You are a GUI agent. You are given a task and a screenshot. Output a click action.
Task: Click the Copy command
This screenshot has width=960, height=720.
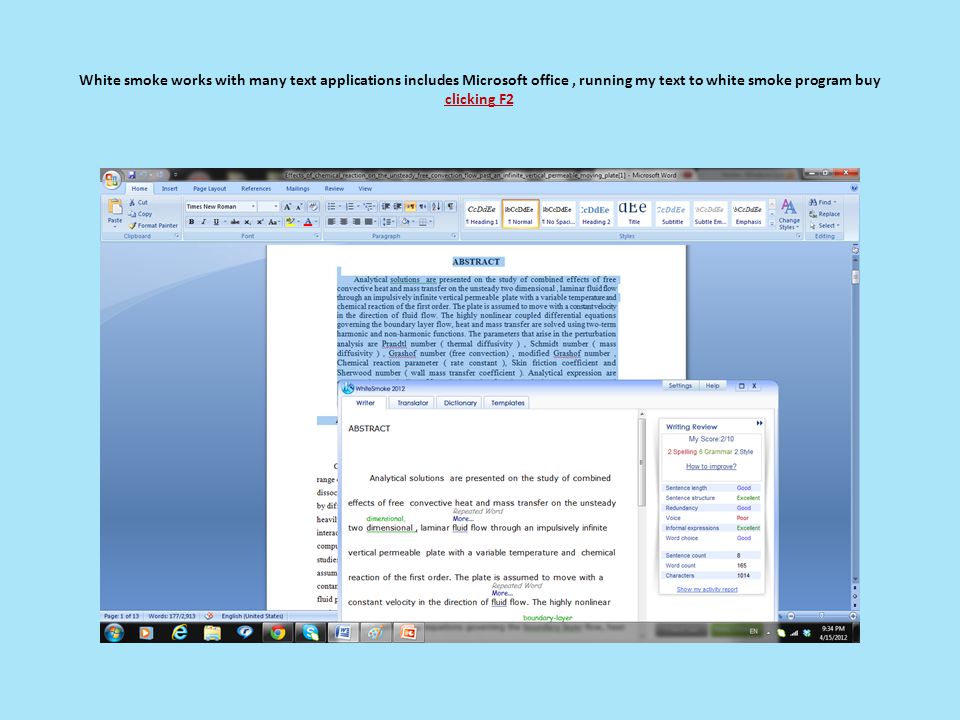[x=140, y=214]
